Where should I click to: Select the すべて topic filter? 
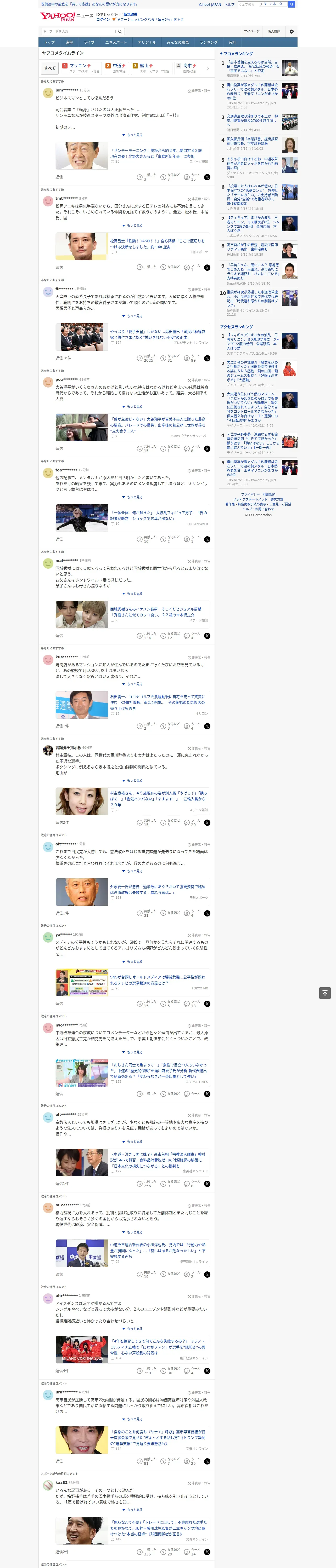tap(50, 68)
